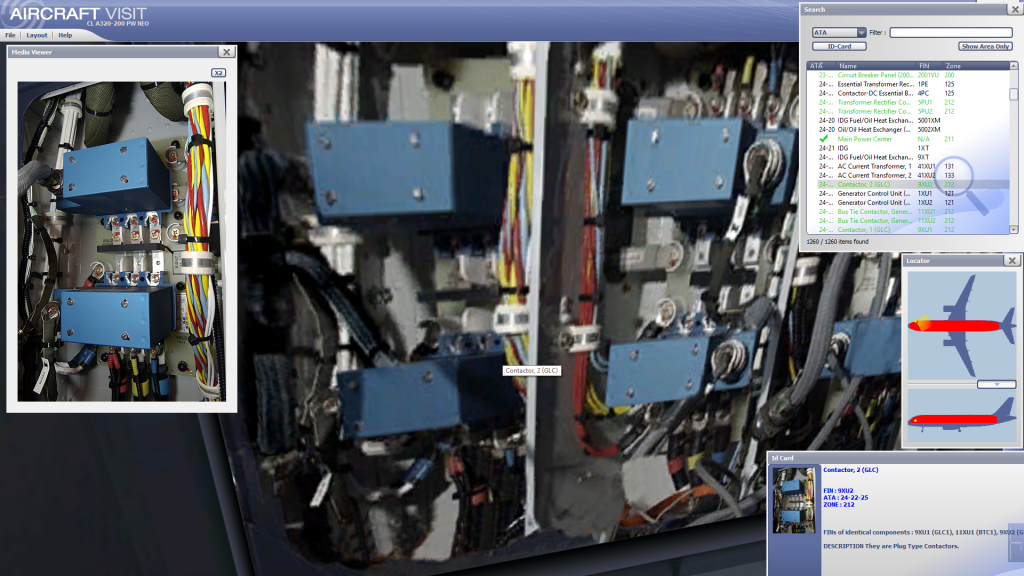Click green checkmark beside Main Power Center

click(824, 138)
